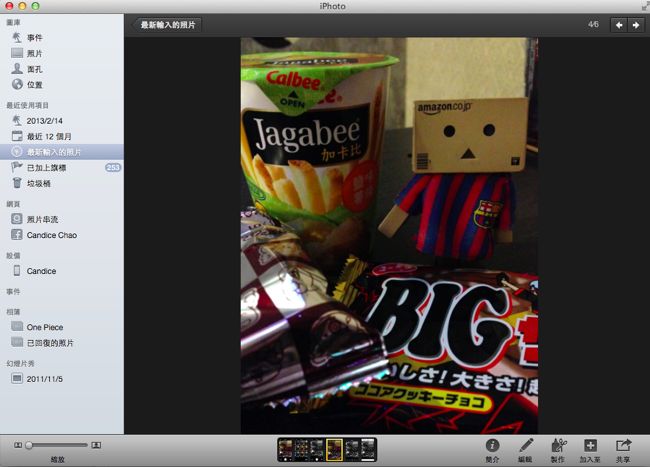Click the 網頁 section header
Image resolution: width=650 pixels, height=467 pixels.
13,204
